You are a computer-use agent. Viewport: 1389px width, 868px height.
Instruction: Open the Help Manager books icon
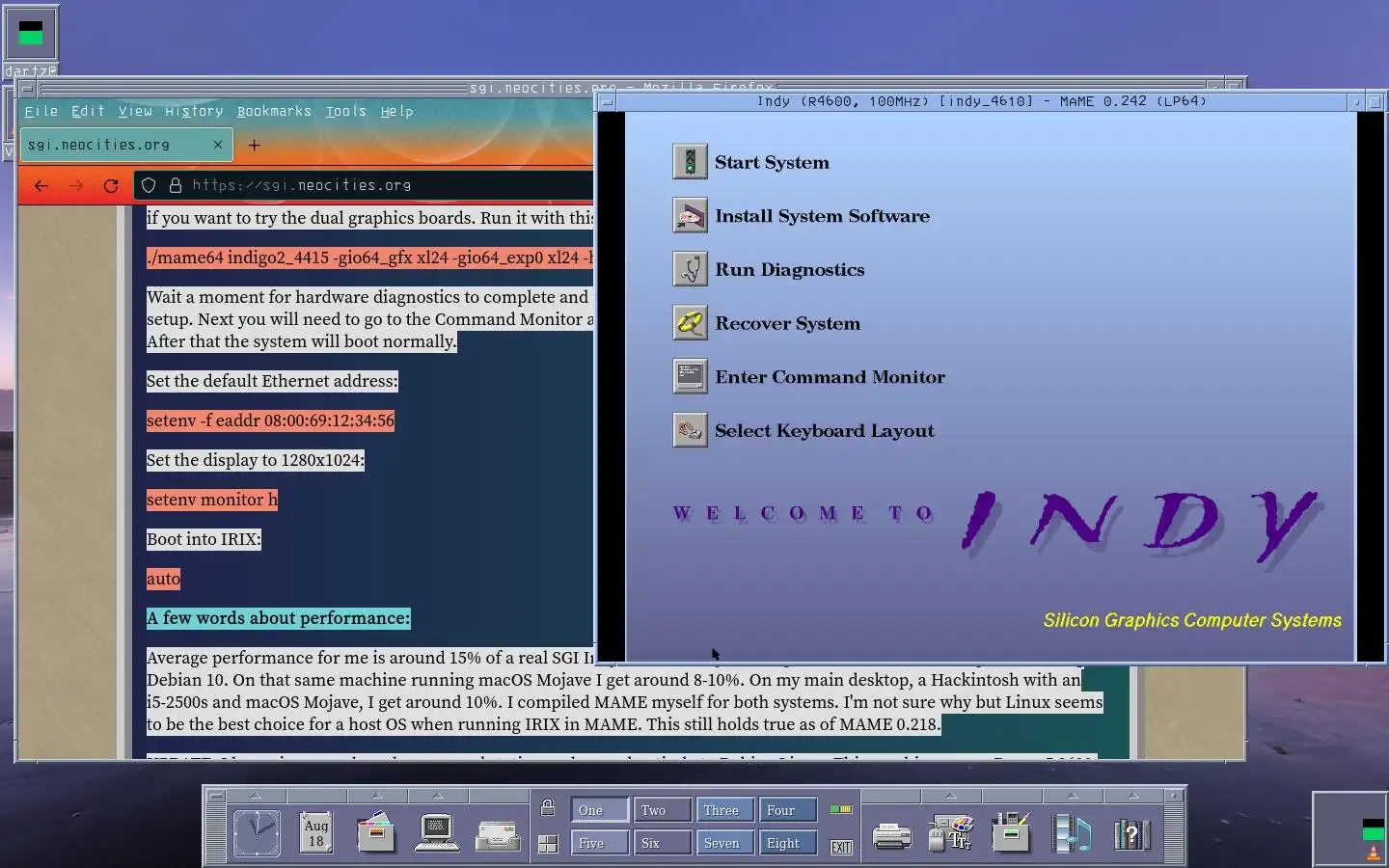tap(1130, 834)
